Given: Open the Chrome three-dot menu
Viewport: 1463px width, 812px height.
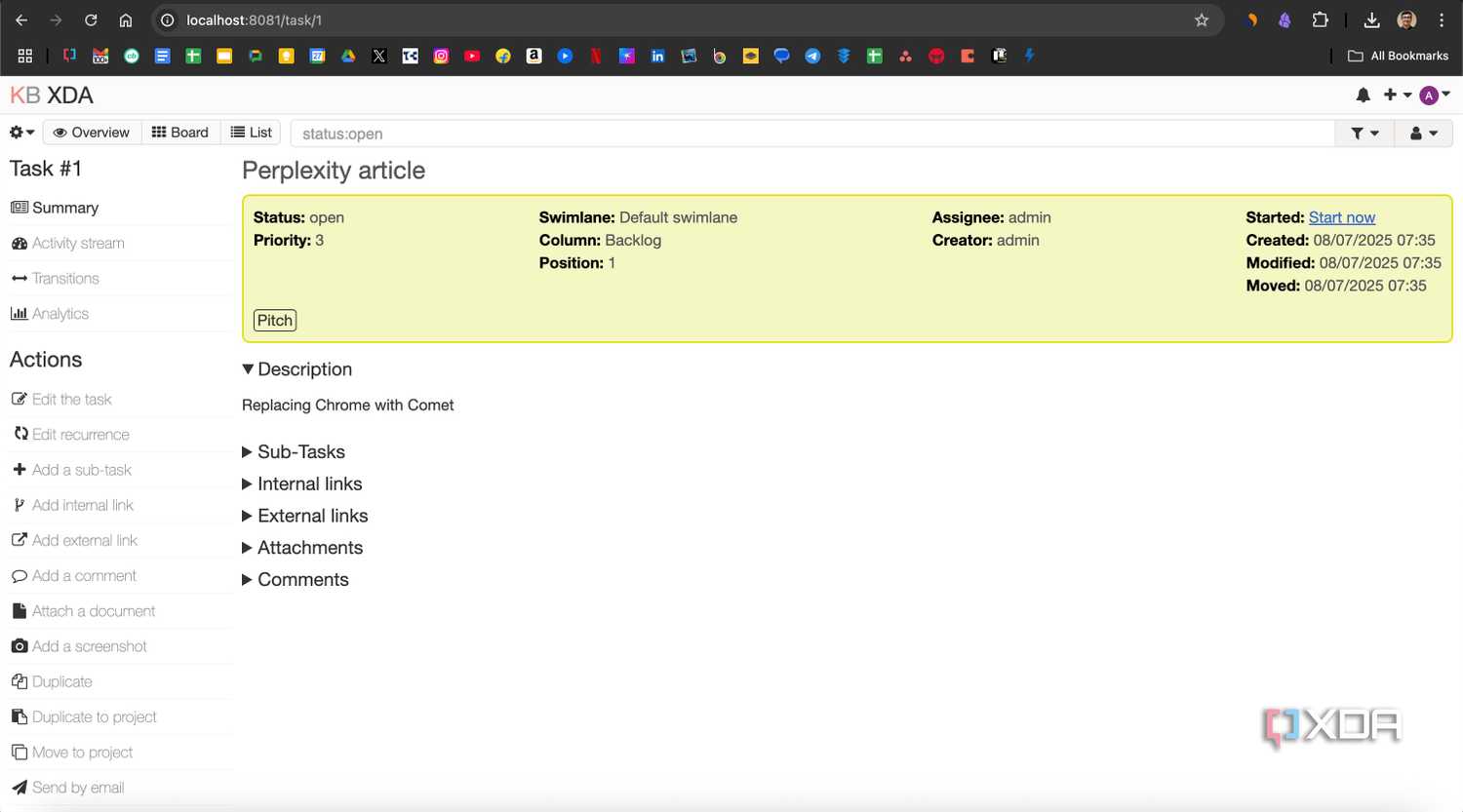Looking at the screenshot, I should (x=1442, y=19).
